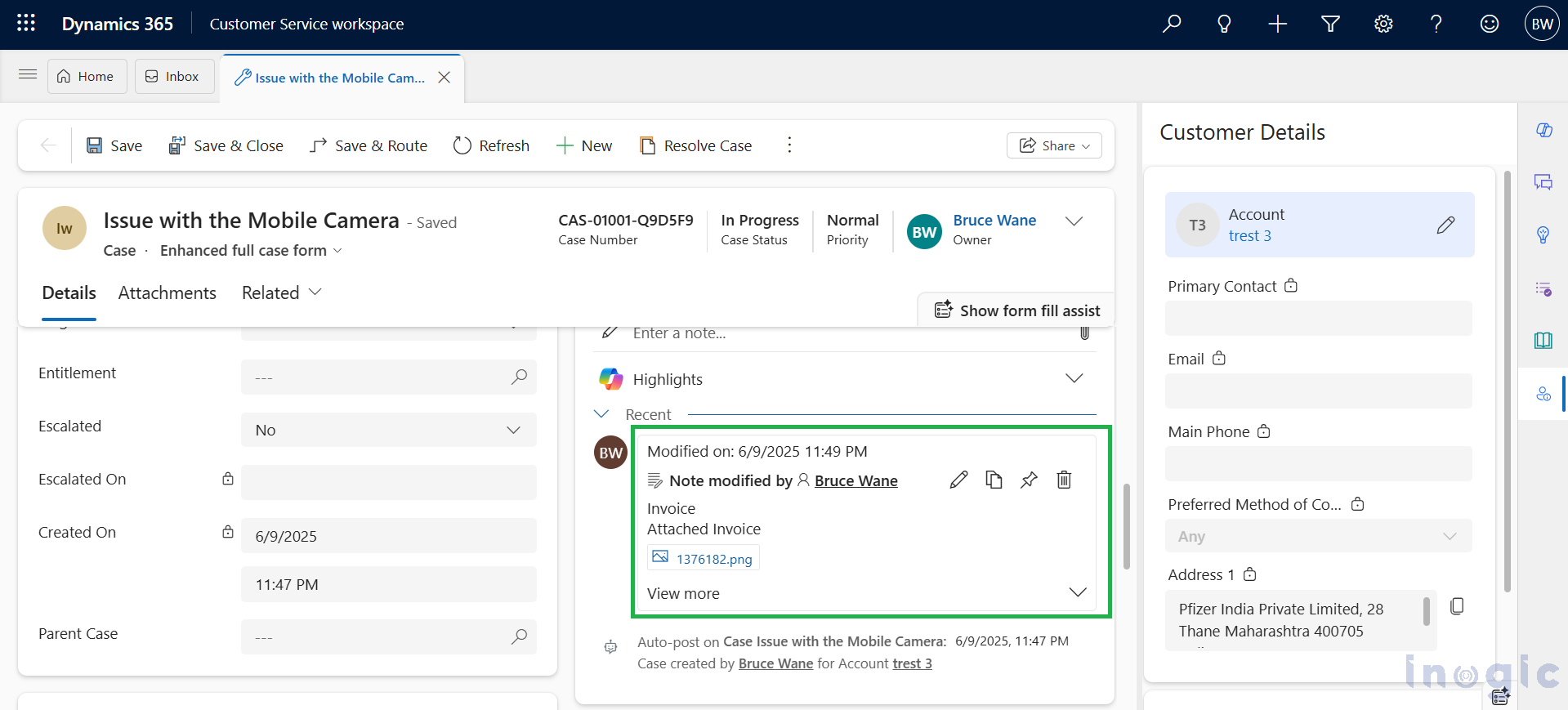Click the form fill assist icon at bottom right
Viewport: 1568px width, 710px height.
coord(1500,696)
